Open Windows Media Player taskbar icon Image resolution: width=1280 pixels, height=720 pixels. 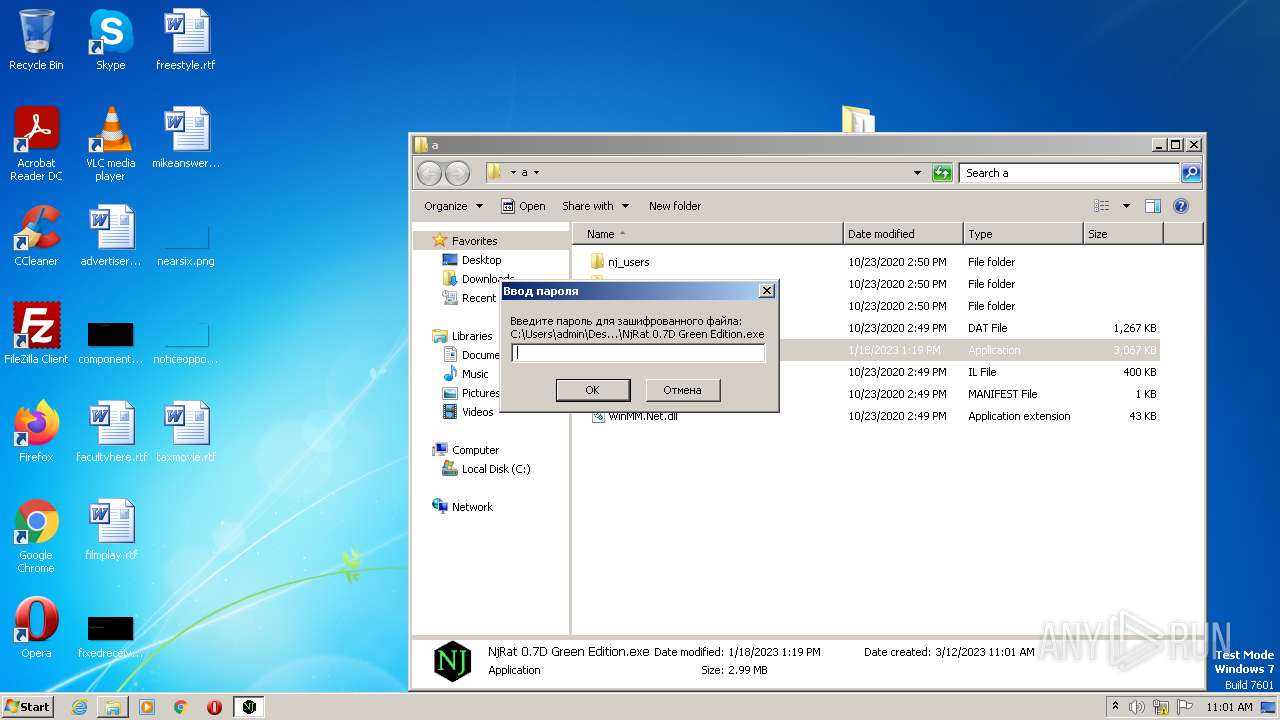coord(147,707)
